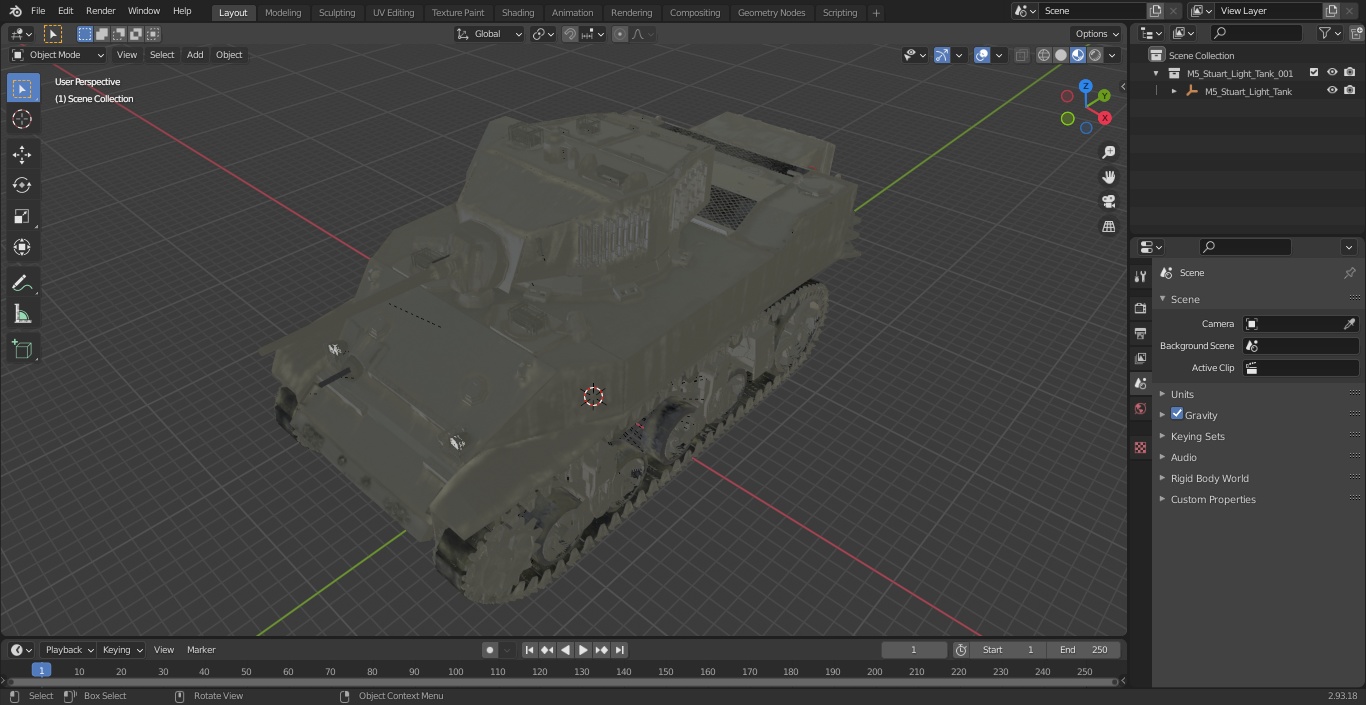Open Object Mode dropdown
The height and width of the screenshot is (705, 1366).
point(58,55)
